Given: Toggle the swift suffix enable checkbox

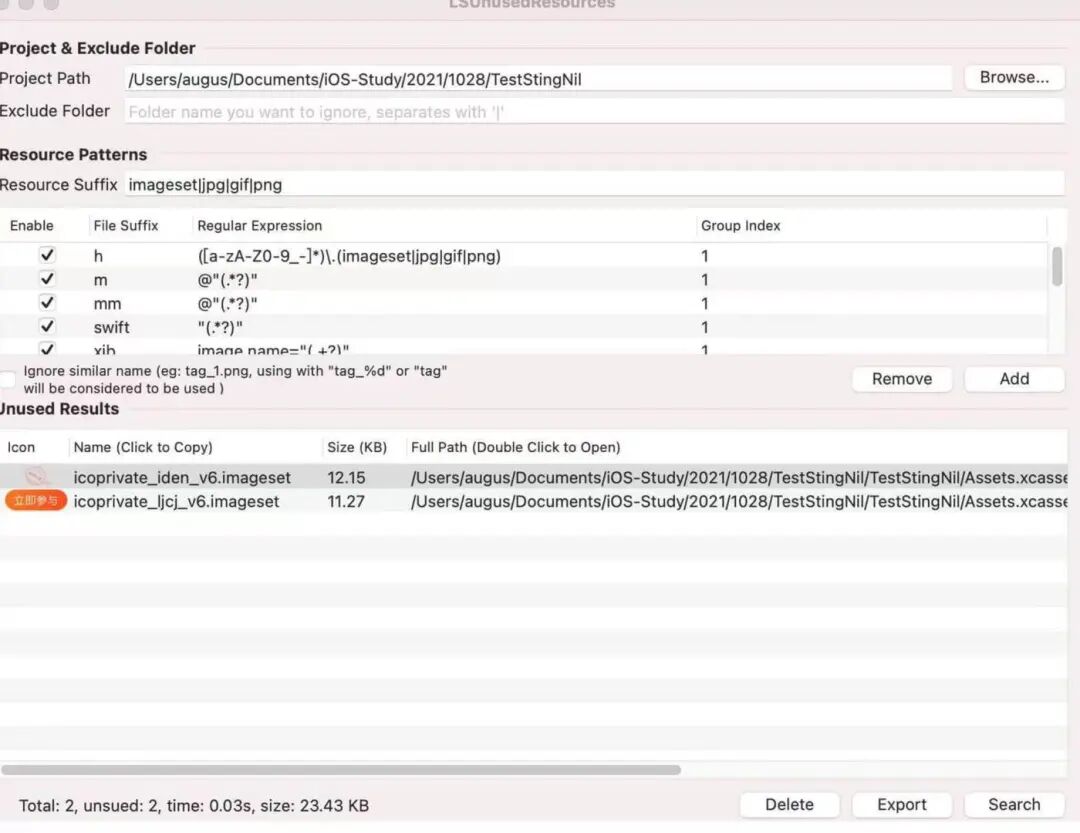Looking at the screenshot, I should (x=47, y=326).
